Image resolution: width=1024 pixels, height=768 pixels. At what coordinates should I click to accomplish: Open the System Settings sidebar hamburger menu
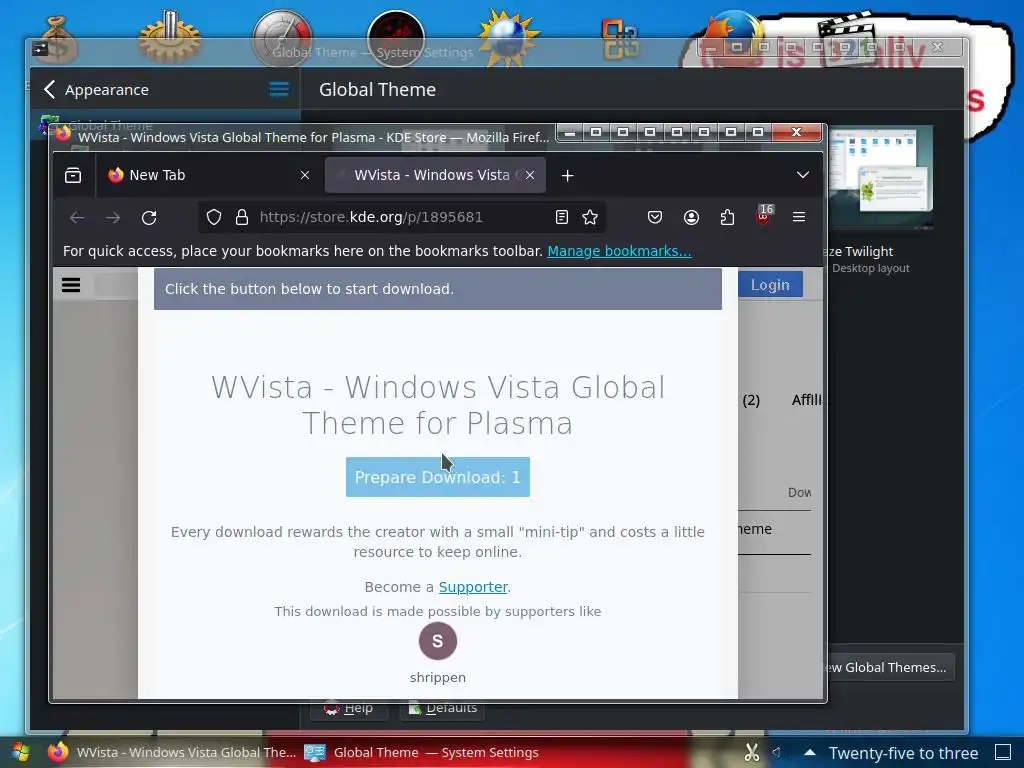[x=279, y=89]
